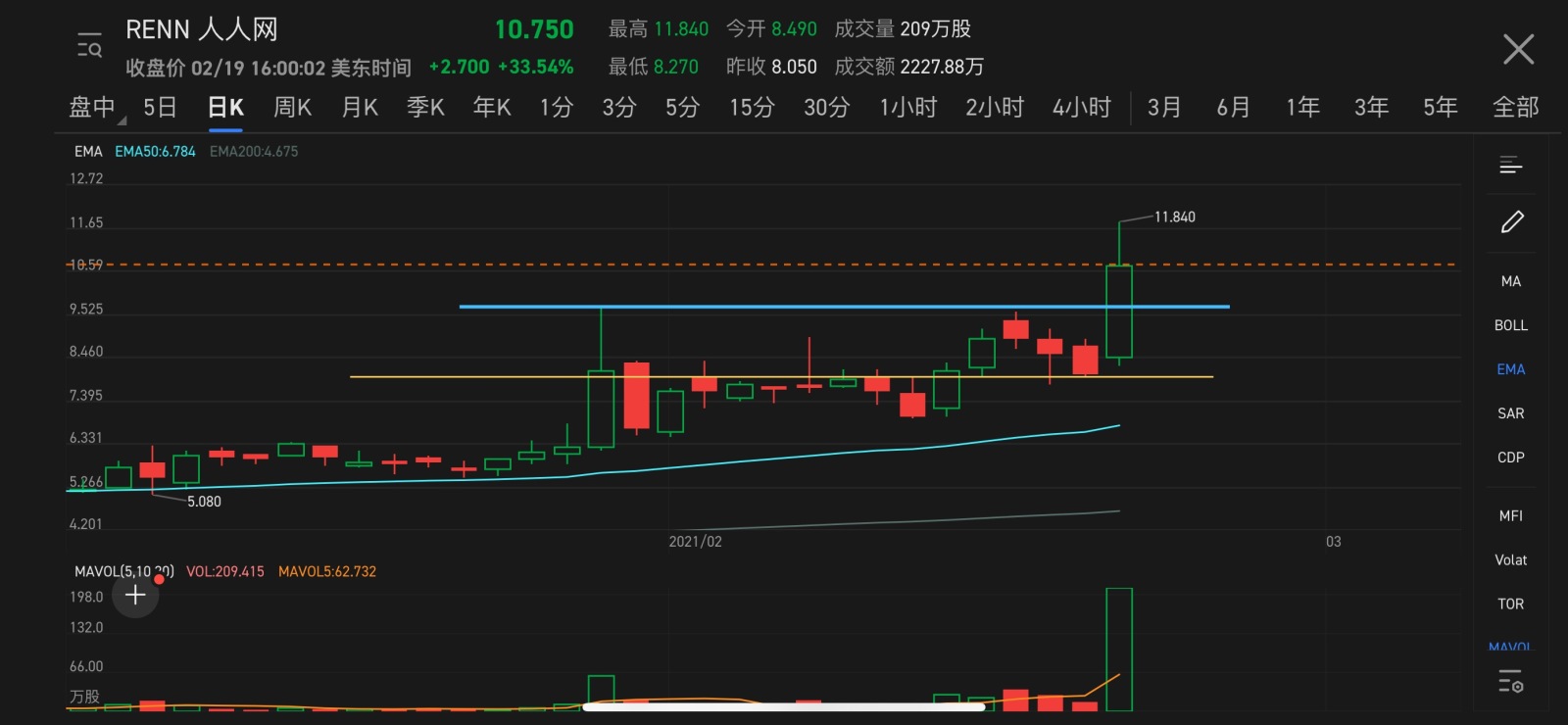Tap the current price 10.750
This screenshot has width=1568, height=725.
[x=534, y=29]
